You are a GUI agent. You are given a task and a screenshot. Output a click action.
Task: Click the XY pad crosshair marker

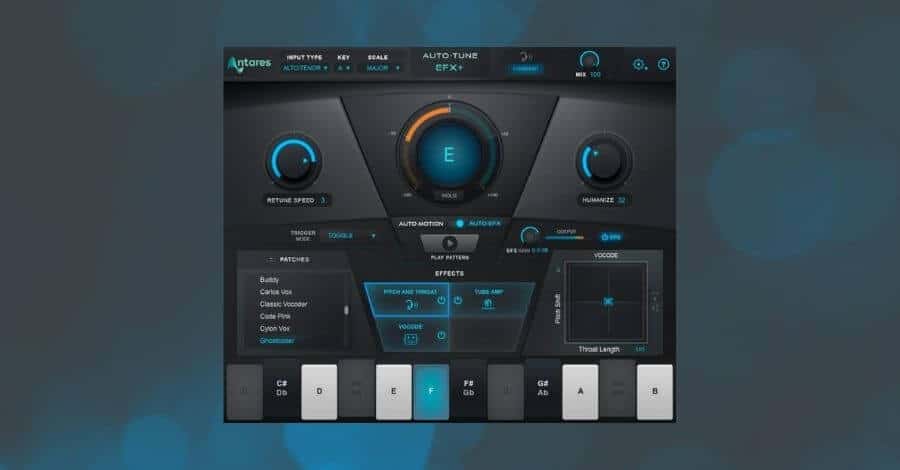click(x=608, y=301)
